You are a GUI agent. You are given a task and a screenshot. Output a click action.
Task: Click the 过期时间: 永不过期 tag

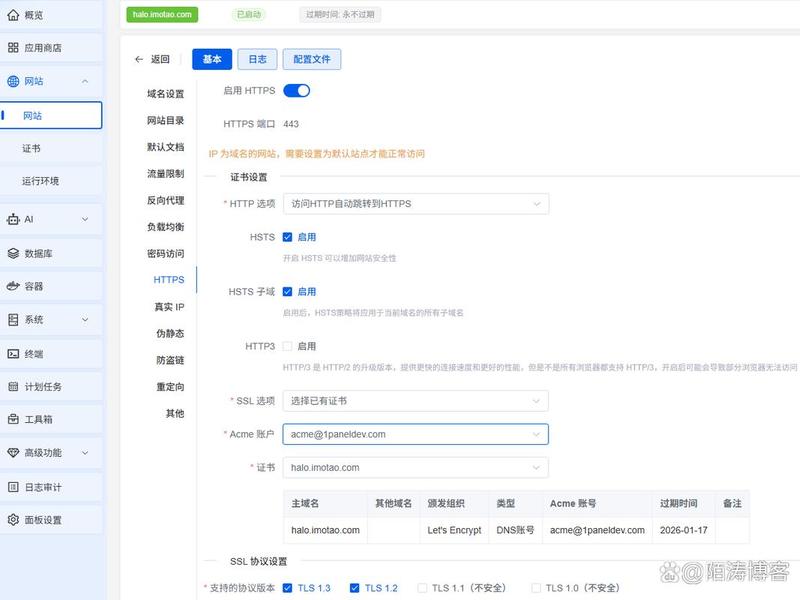(x=340, y=15)
